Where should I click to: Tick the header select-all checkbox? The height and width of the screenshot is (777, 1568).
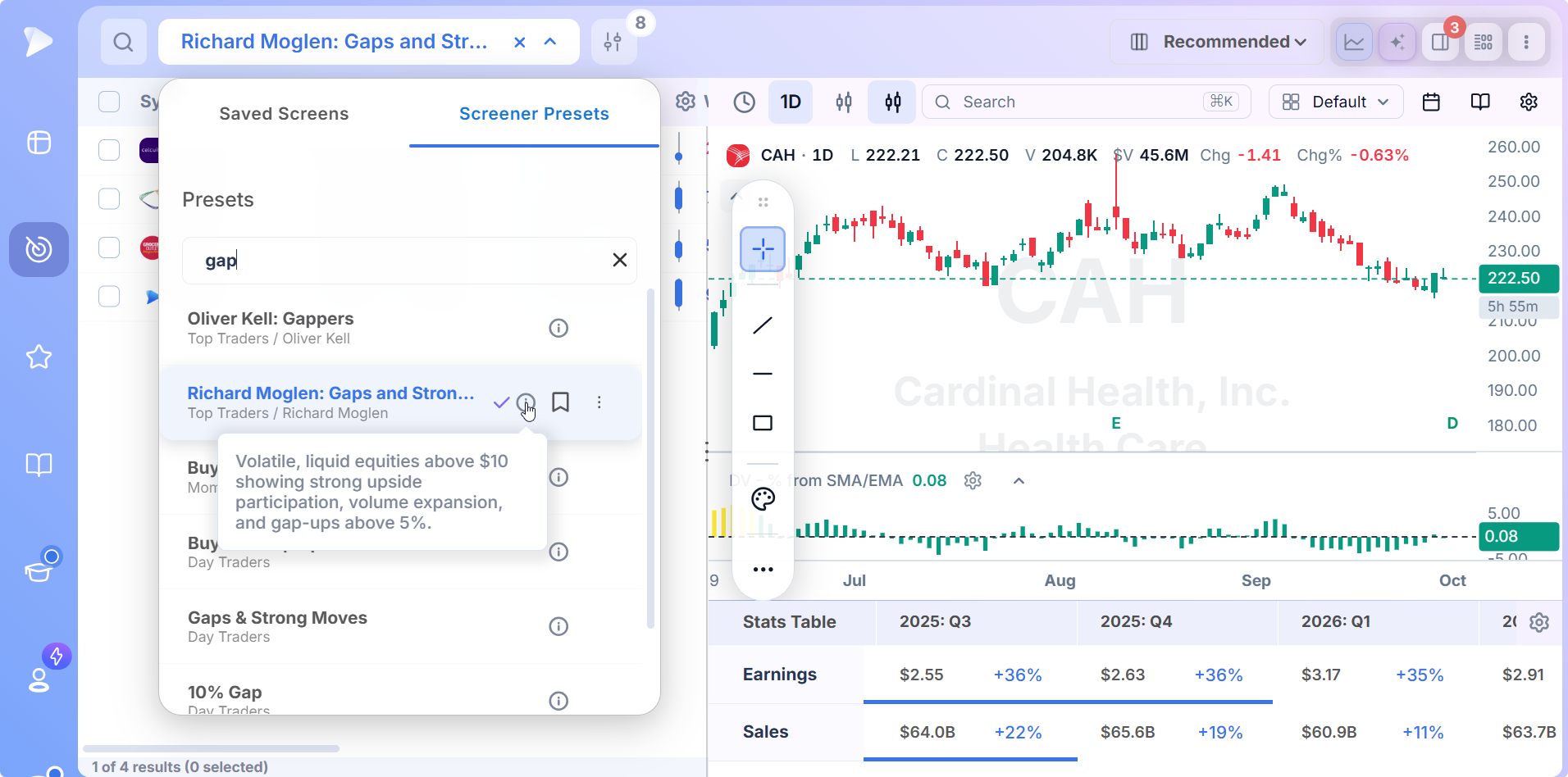(x=109, y=102)
